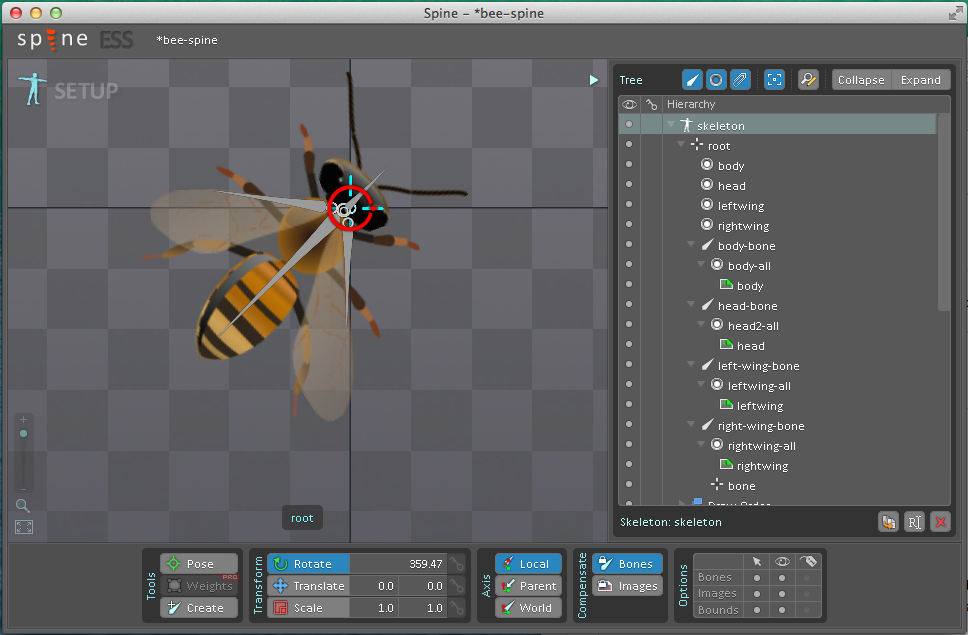Click the rename icon below the tree

click(x=914, y=521)
